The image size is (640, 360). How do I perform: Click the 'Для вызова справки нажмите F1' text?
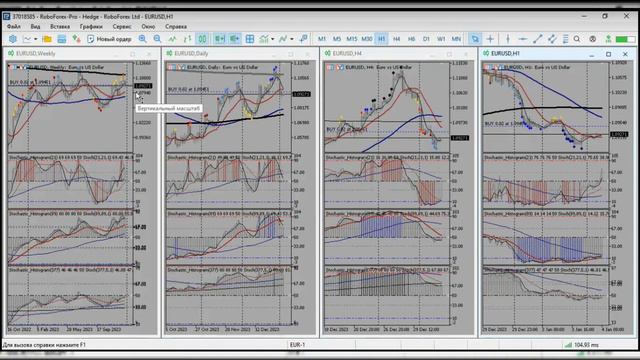[x=44, y=345]
